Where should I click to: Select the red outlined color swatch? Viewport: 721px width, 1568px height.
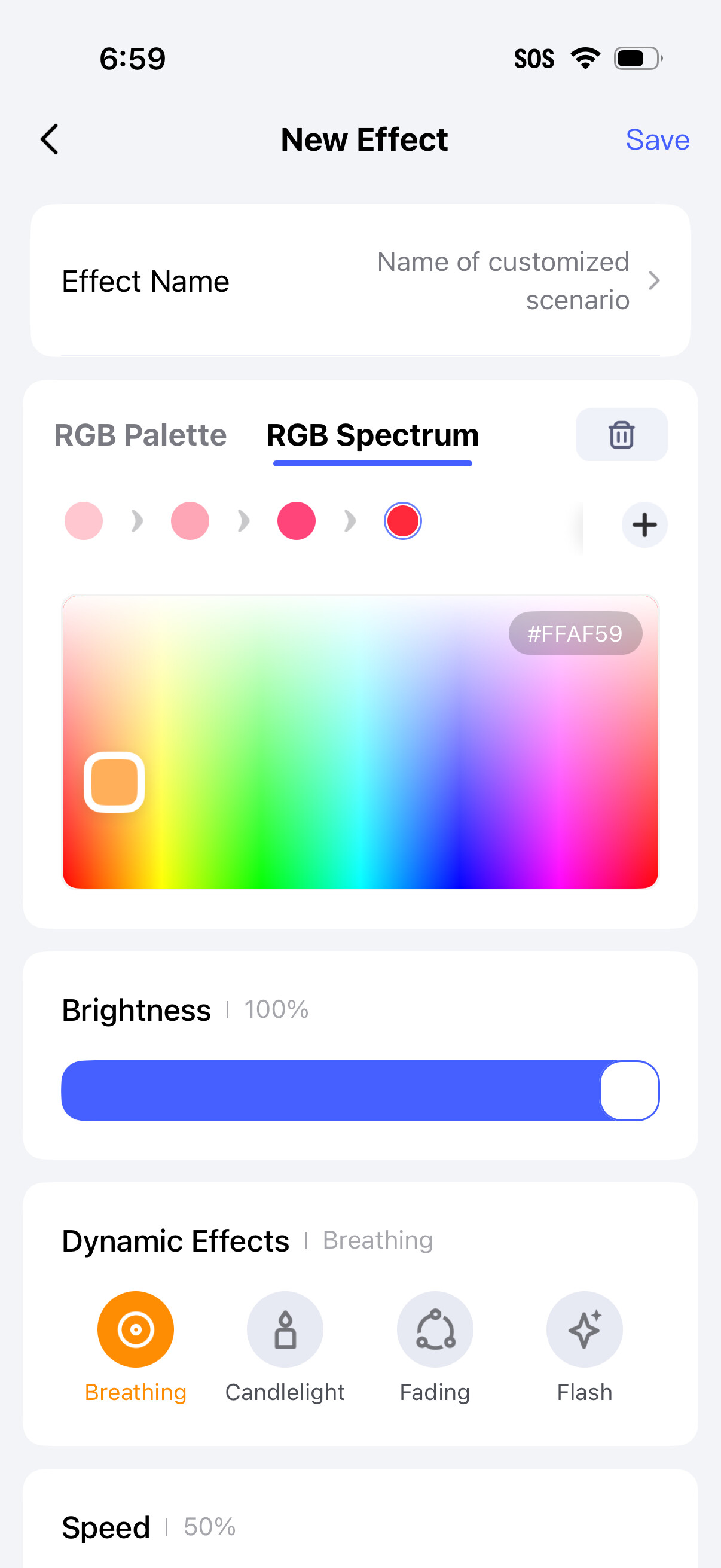[x=403, y=521]
